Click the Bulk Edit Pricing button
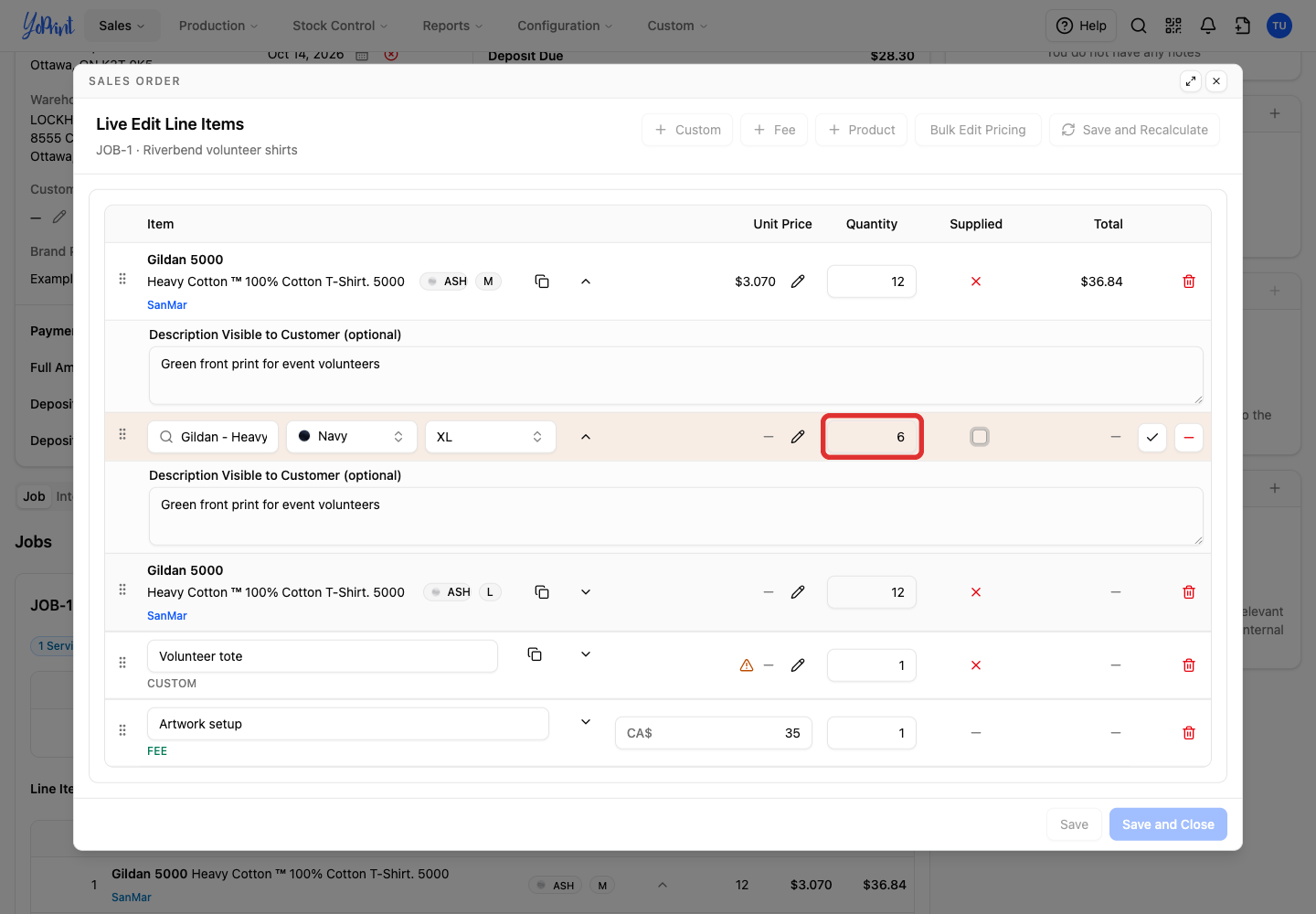Image resolution: width=1316 pixels, height=914 pixels. [978, 130]
